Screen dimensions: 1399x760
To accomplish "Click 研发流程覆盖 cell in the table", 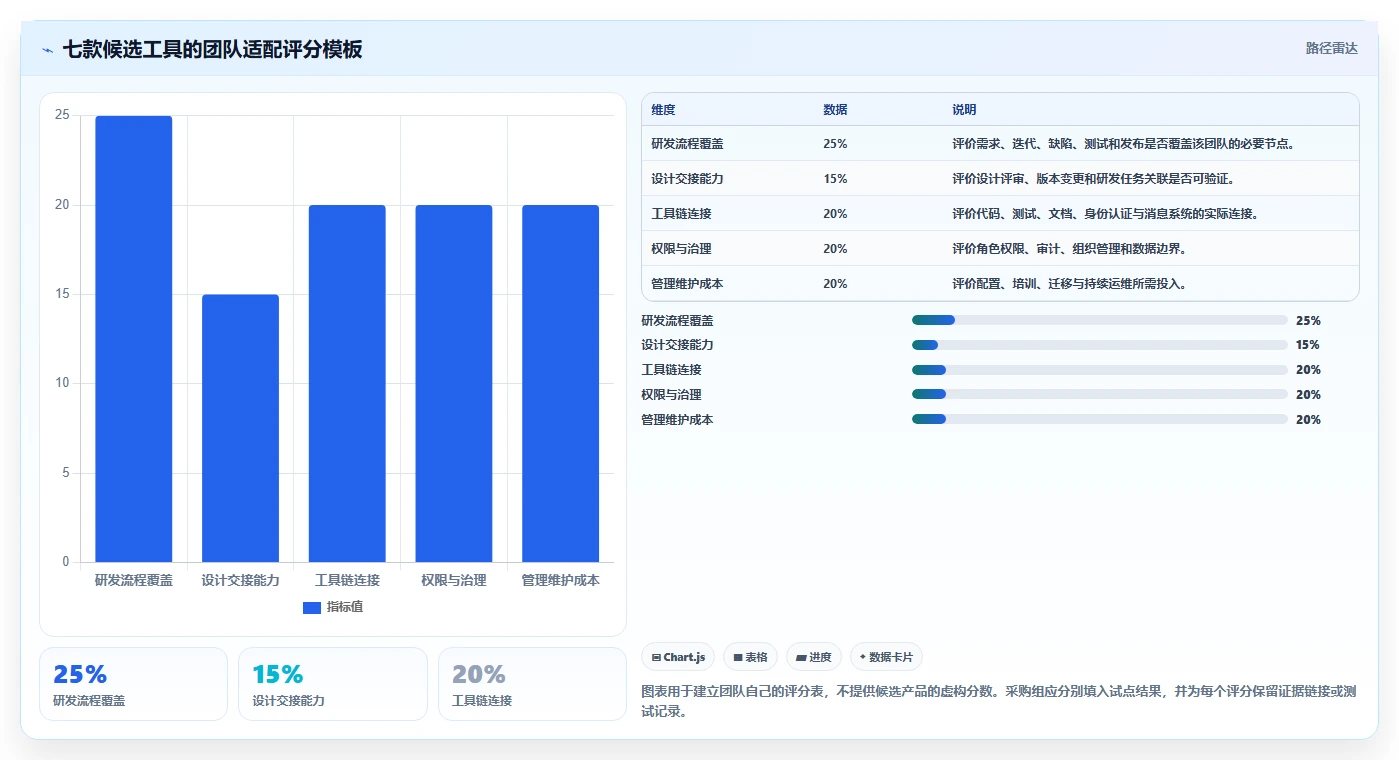I will (687, 144).
